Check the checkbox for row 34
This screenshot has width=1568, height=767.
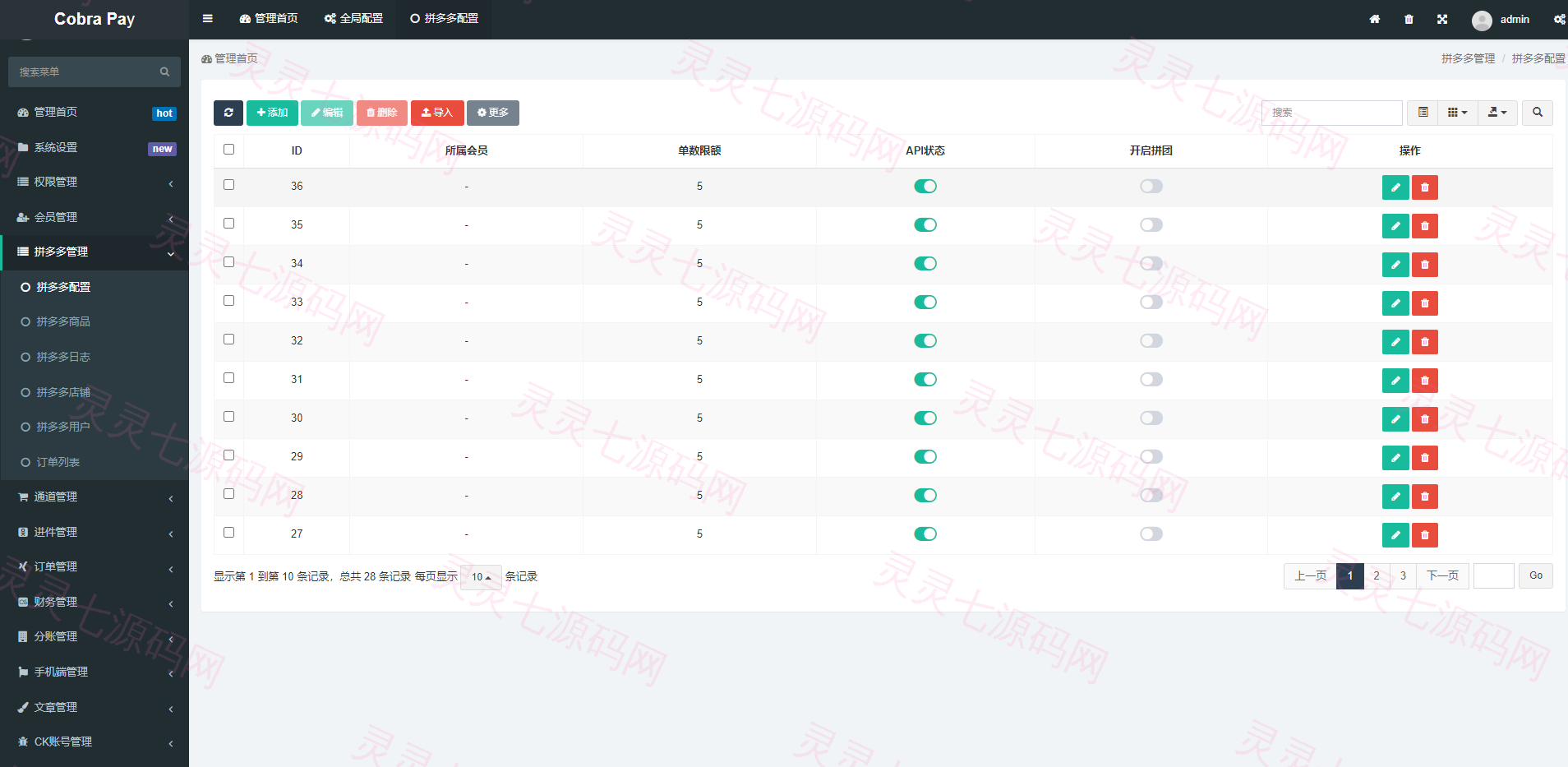coord(228,262)
